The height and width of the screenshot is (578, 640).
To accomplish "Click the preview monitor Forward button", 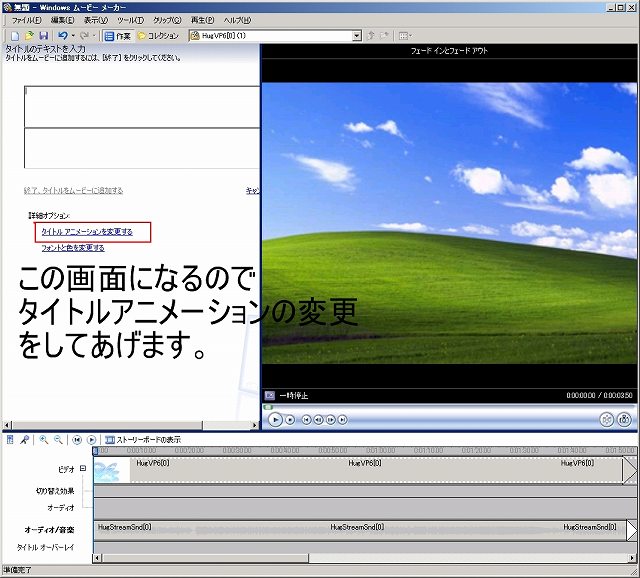I will (343, 420).
